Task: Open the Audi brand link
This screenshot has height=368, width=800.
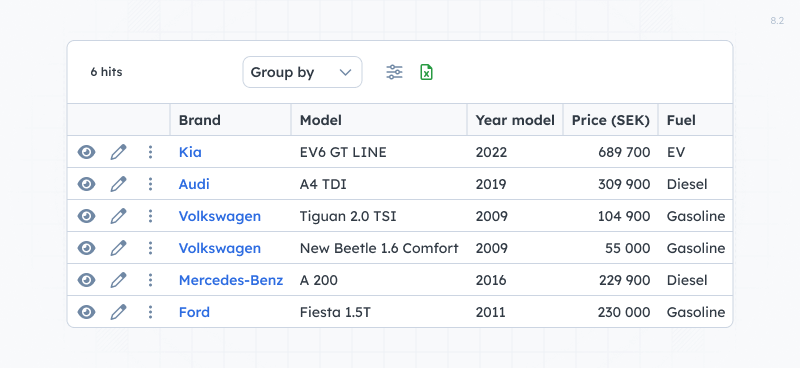Action: tap(194, 184)
